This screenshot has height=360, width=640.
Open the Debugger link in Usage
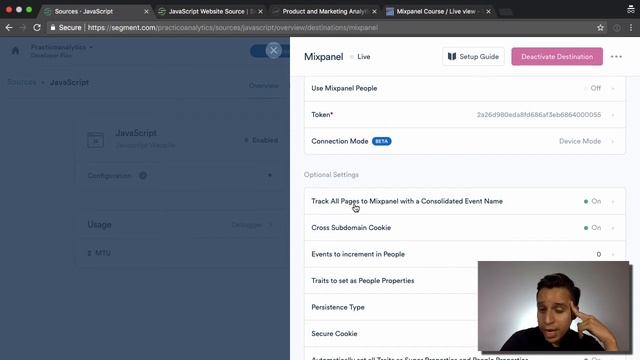[251, 225]
